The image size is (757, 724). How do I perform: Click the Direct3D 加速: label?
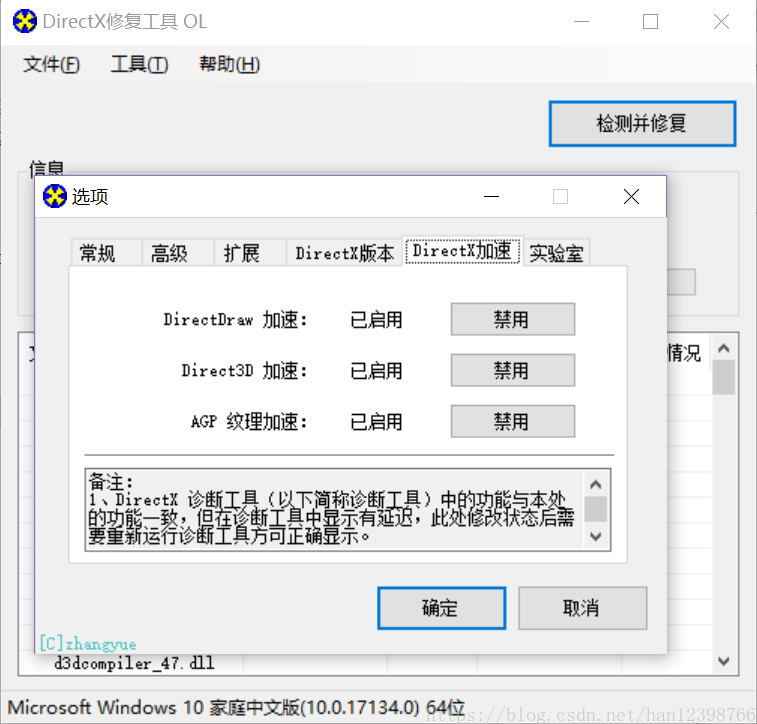[x=244, y=371]
